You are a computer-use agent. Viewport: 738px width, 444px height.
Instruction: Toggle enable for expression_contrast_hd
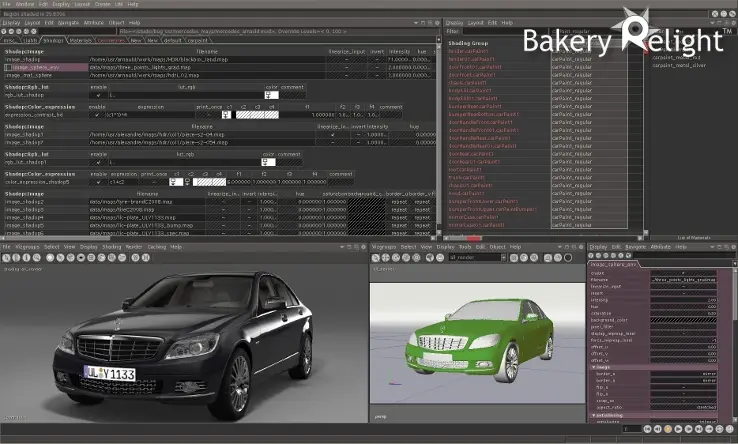click(x=97, y=115)
